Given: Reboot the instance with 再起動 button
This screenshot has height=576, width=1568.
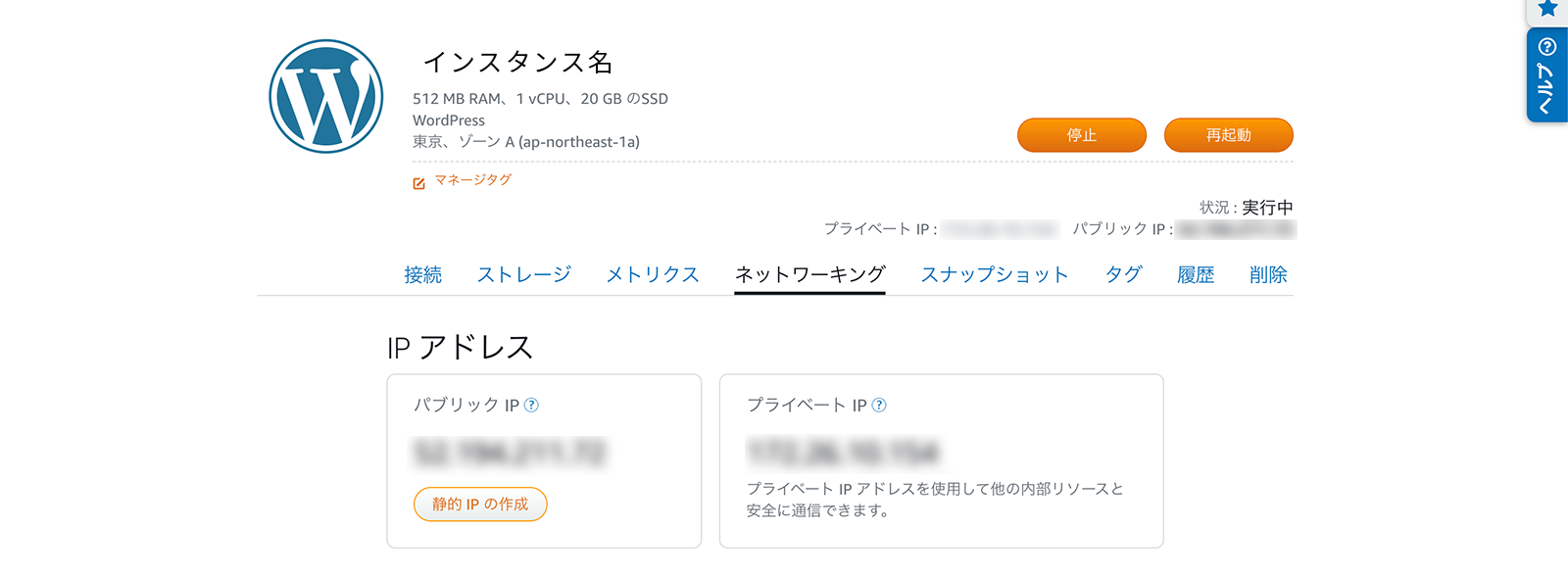Looking at the screenshot, I should 1229,135.
